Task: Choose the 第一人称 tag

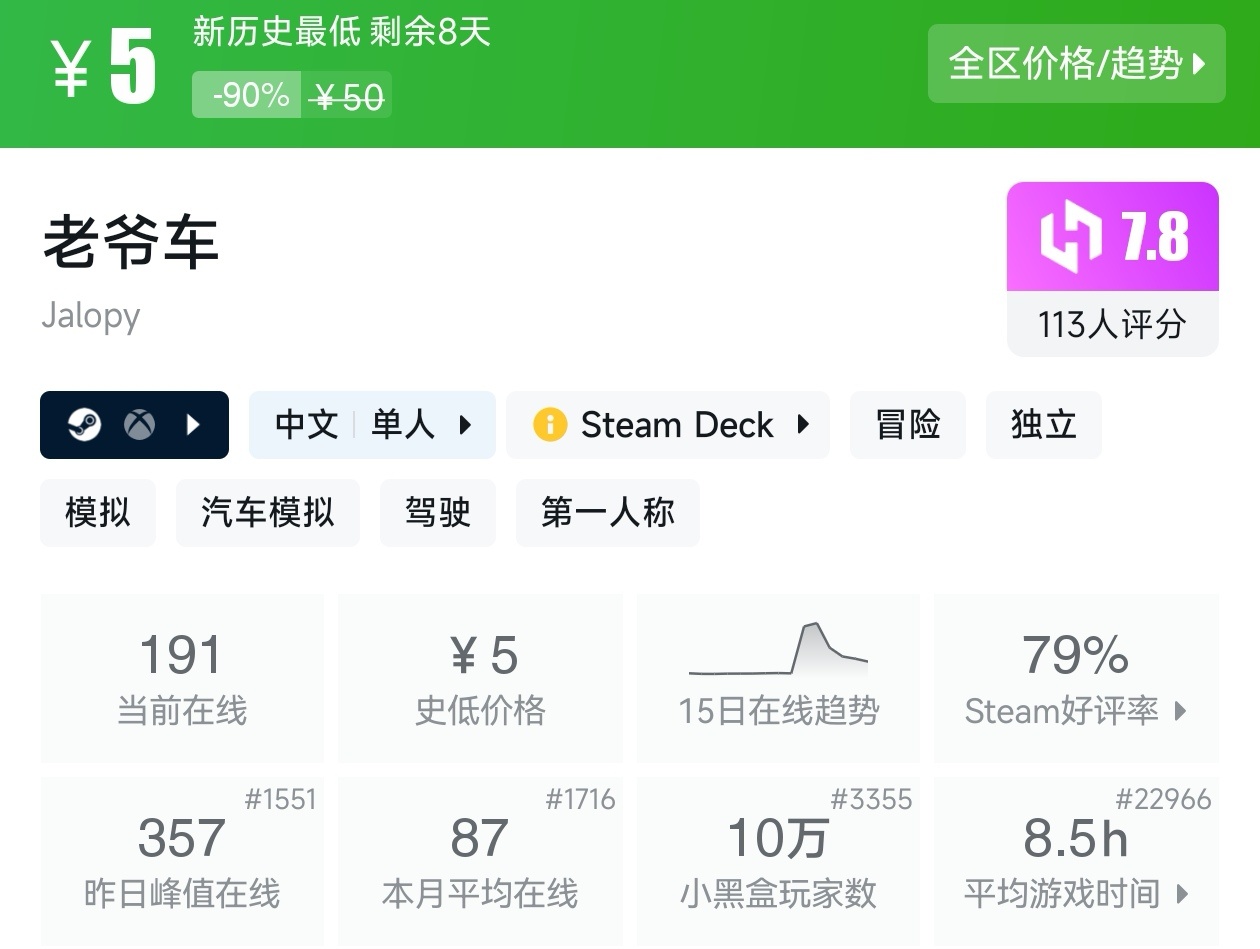Action: click(607, 513)
